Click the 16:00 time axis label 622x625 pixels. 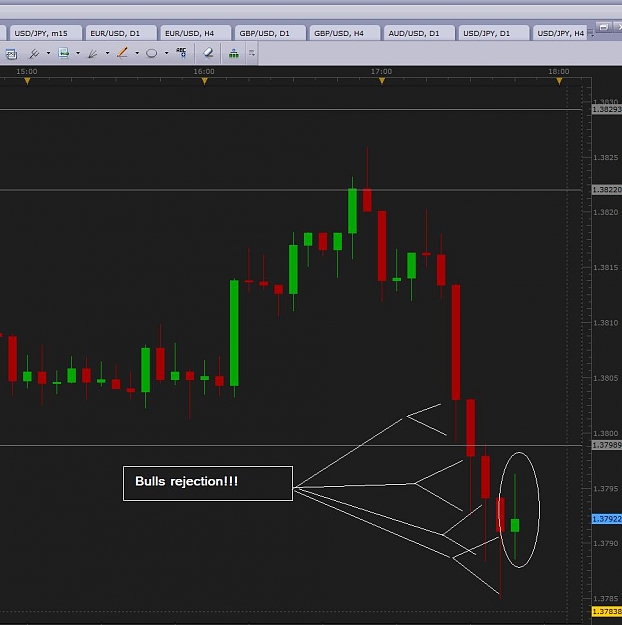(x=204, y=71)
